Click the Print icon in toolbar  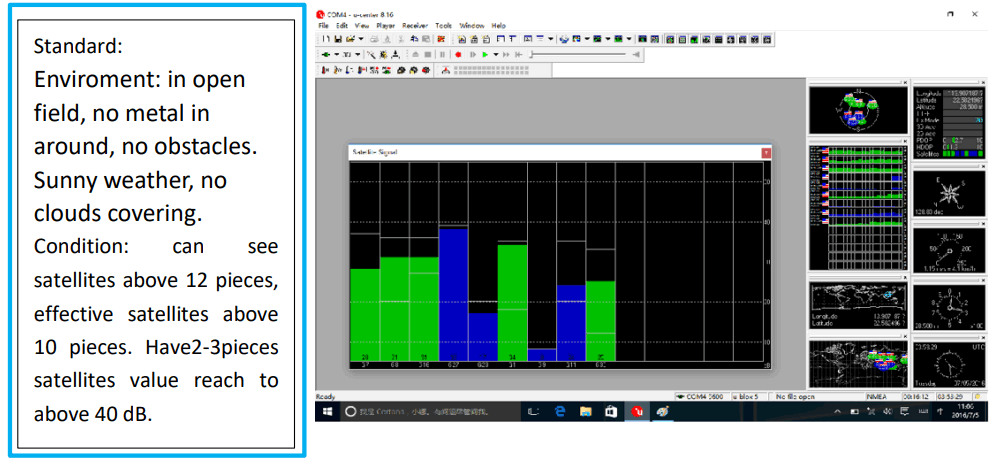coord(374,39)
